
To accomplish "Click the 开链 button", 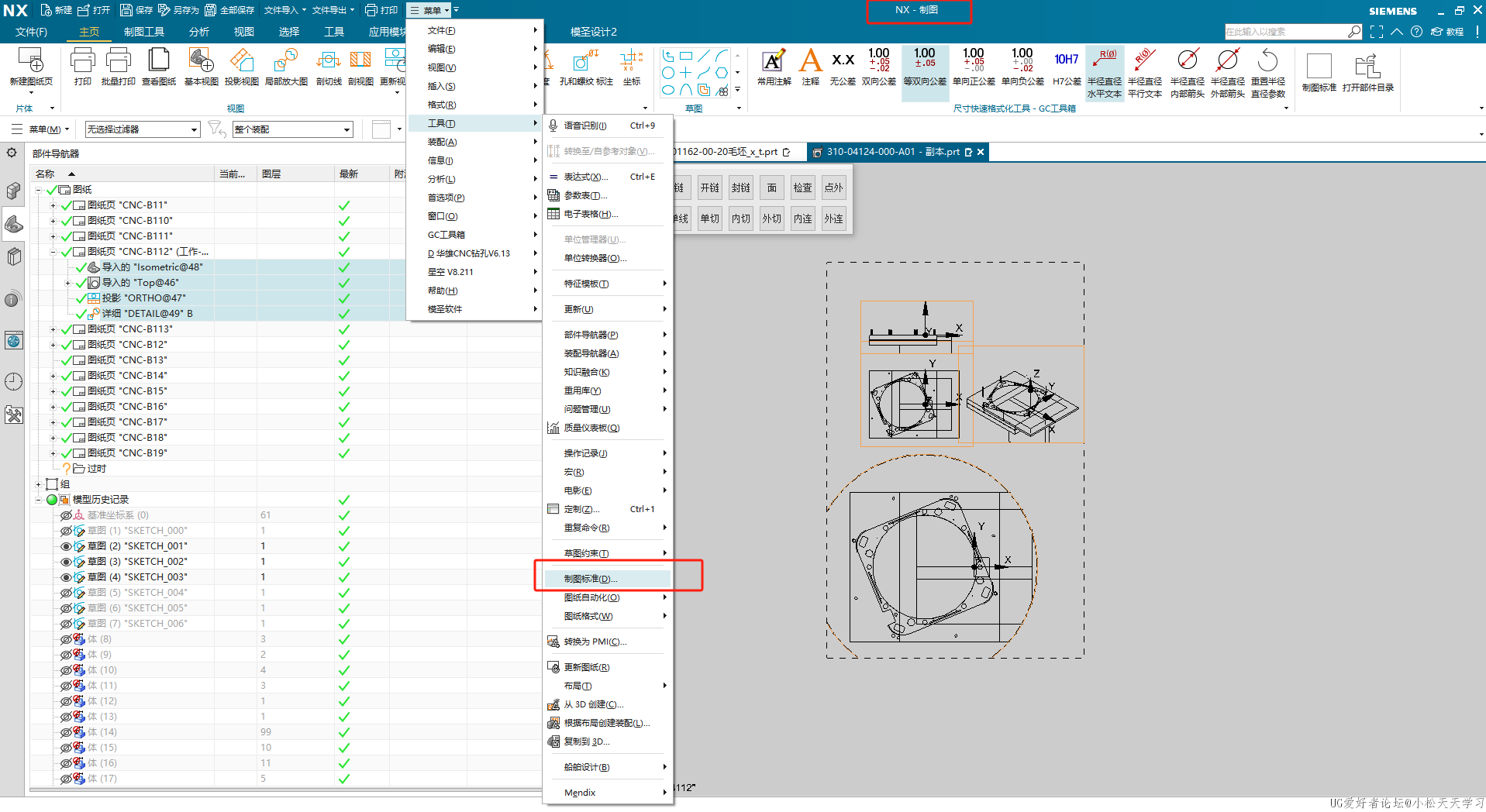I will [710, 188].
